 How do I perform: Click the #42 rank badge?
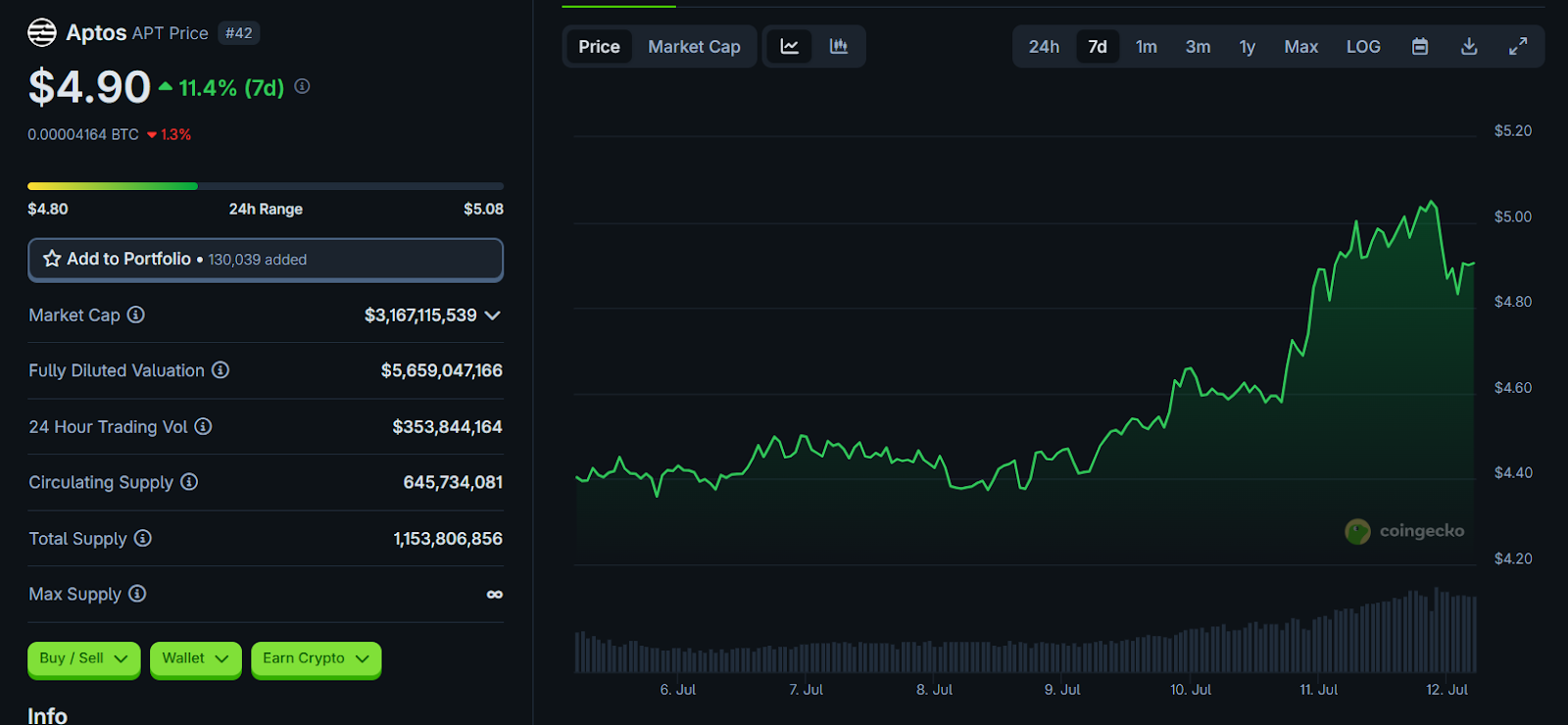(x=238, y=33)
